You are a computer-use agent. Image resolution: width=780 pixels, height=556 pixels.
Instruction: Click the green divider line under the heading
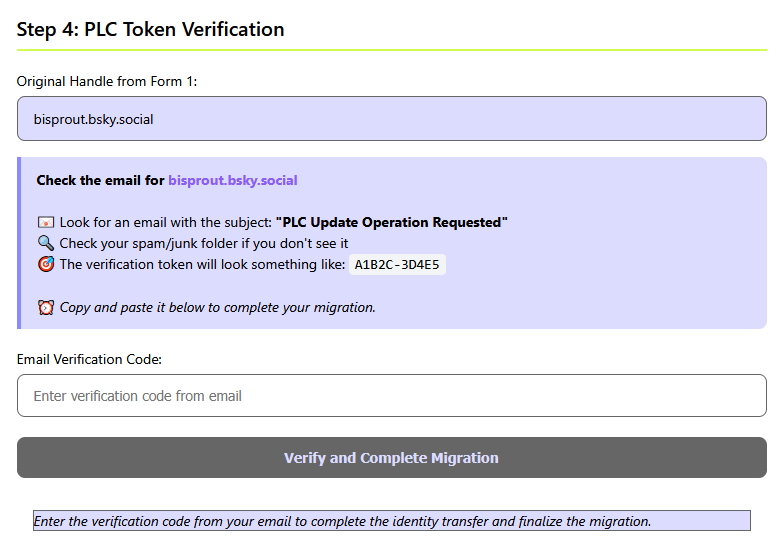click(391, 49)
